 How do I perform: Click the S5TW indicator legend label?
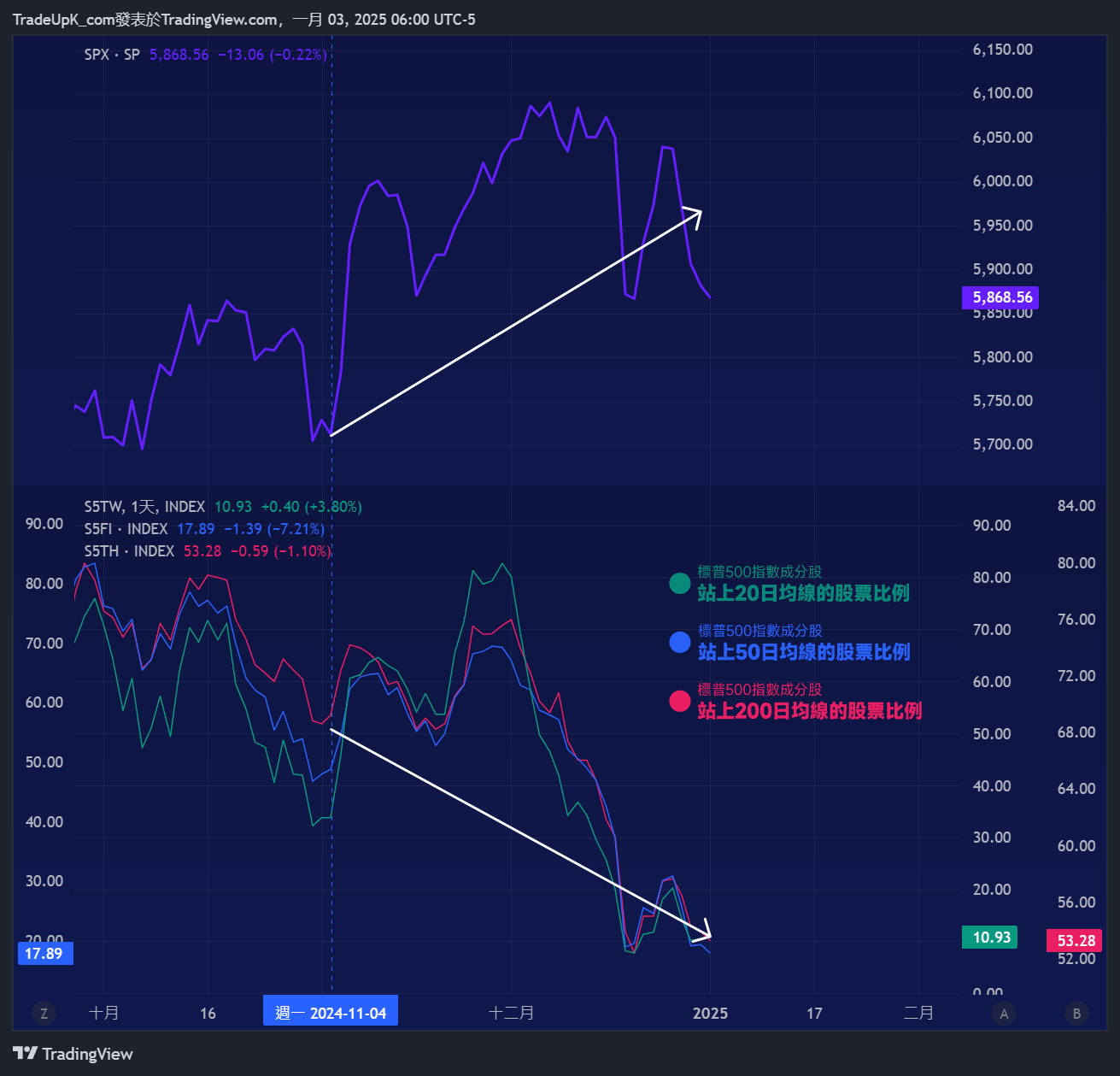click(144, 507)
